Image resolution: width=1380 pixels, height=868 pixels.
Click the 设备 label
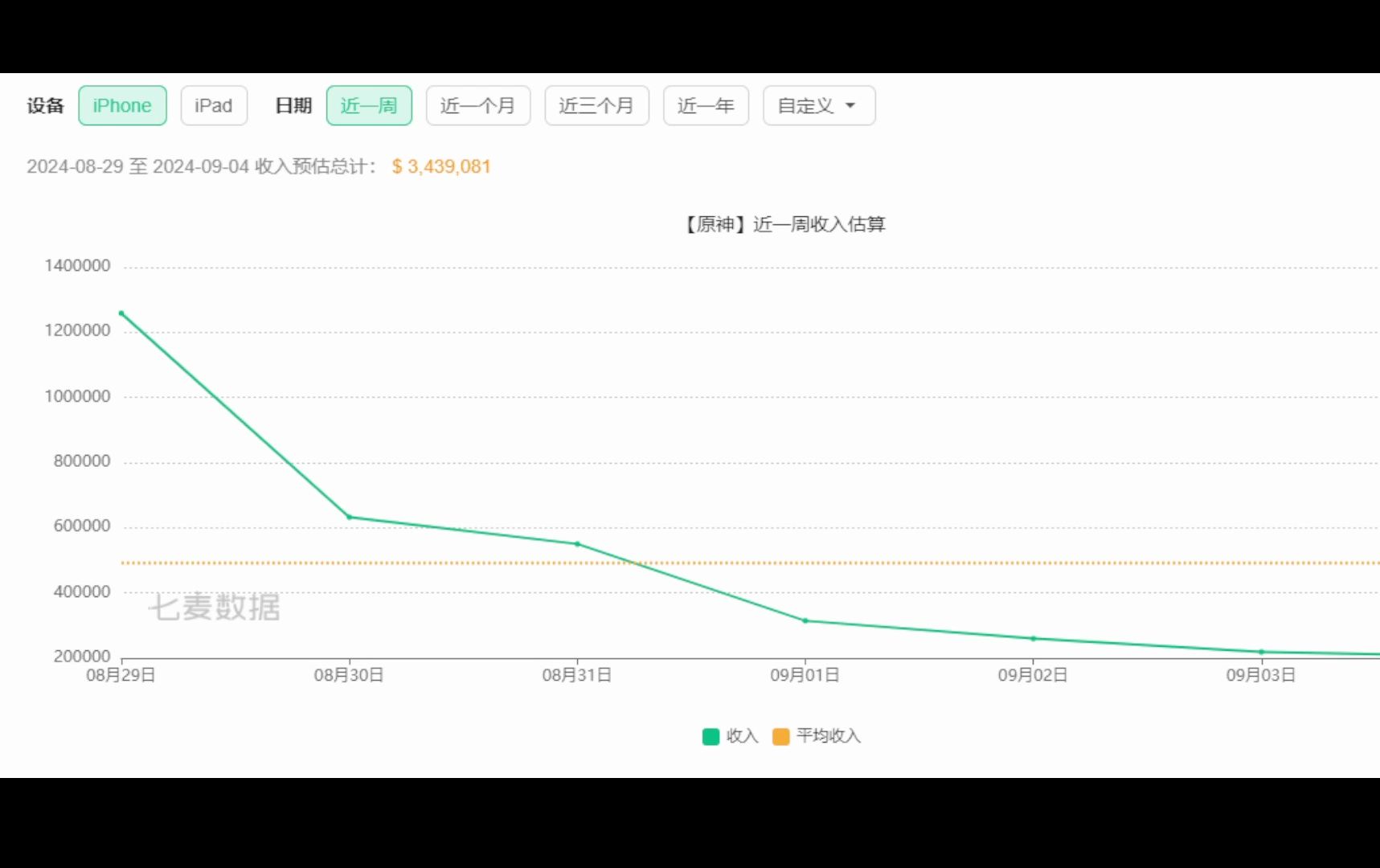tap(45, 105)
